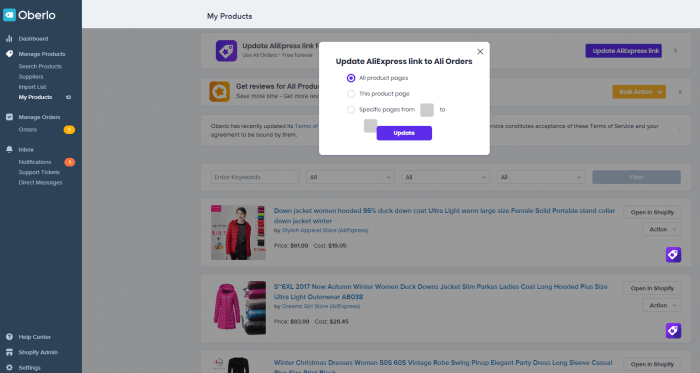700x373 pixels.
Task: Open Dreams Girl Store supplier link
Action: tap(321, 306)
